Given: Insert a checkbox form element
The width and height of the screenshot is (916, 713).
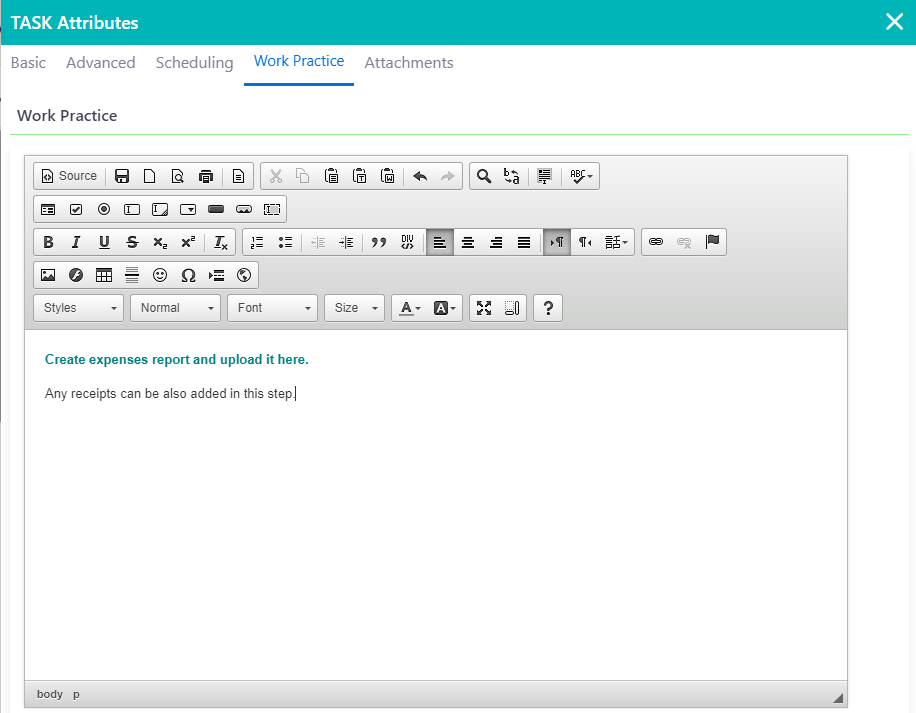Looking at the screenshot, I should [76, 209].
